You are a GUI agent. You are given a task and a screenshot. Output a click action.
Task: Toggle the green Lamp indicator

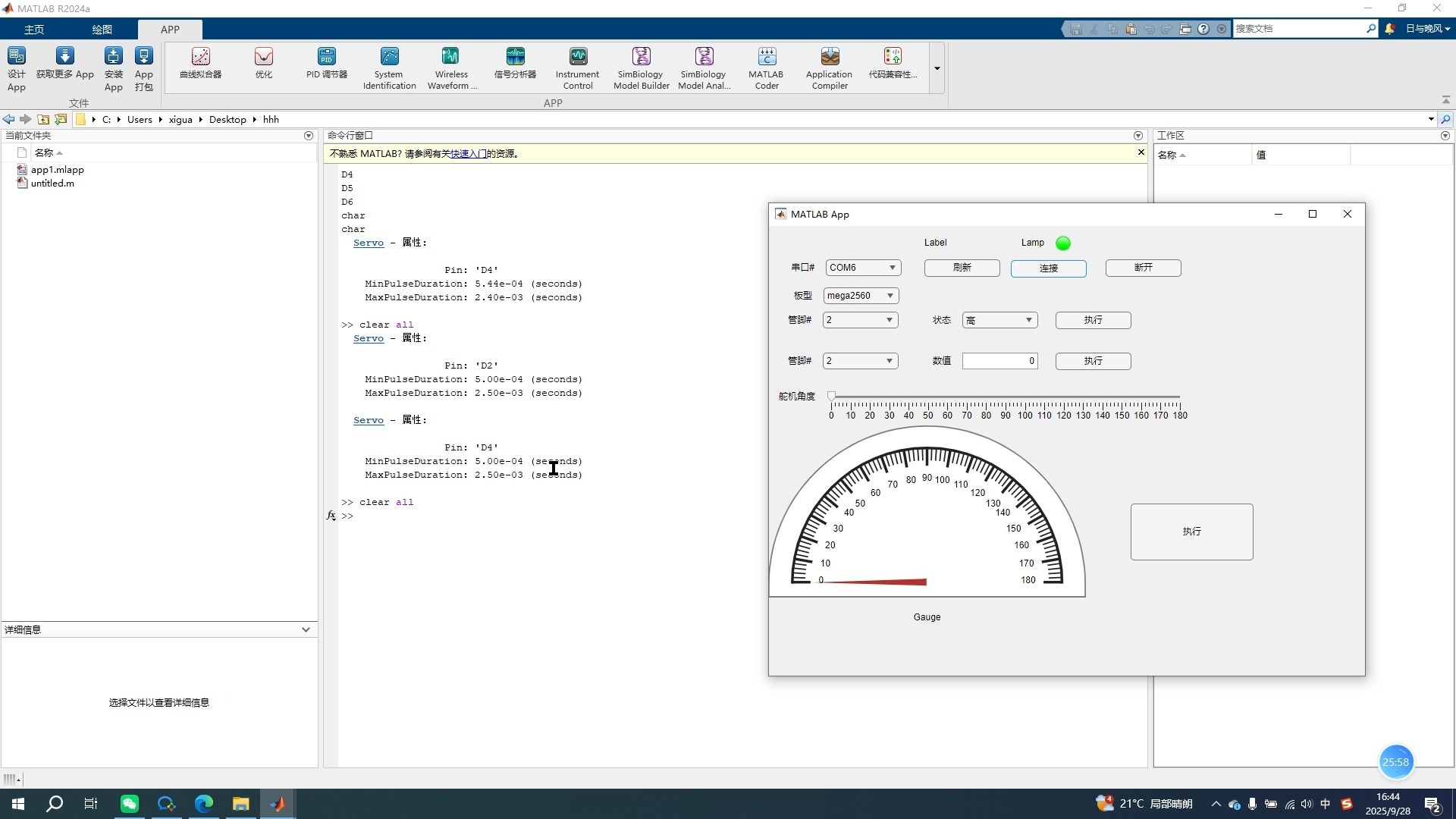[x=1063, y=243]
